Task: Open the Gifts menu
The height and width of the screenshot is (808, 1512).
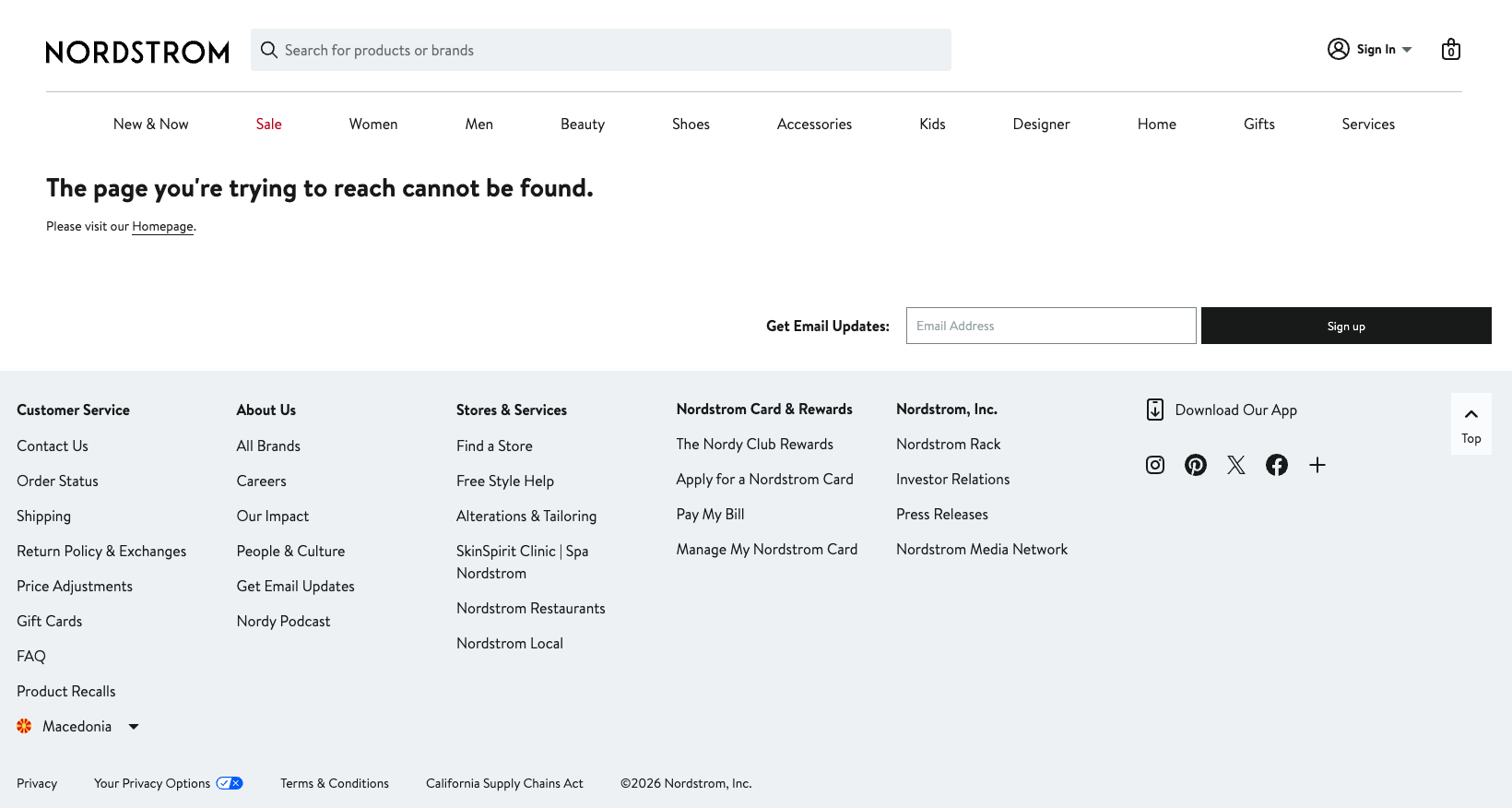Action: click(1259, 124)
